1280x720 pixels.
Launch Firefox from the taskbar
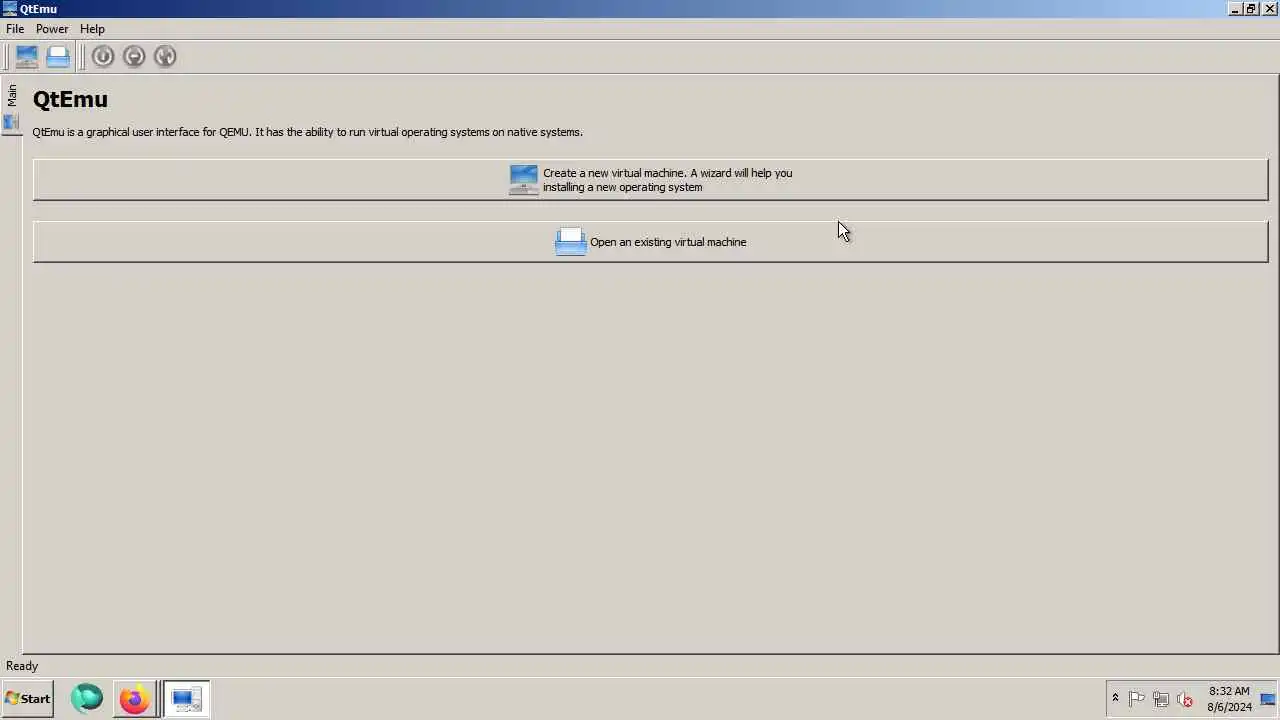point(134,698)
